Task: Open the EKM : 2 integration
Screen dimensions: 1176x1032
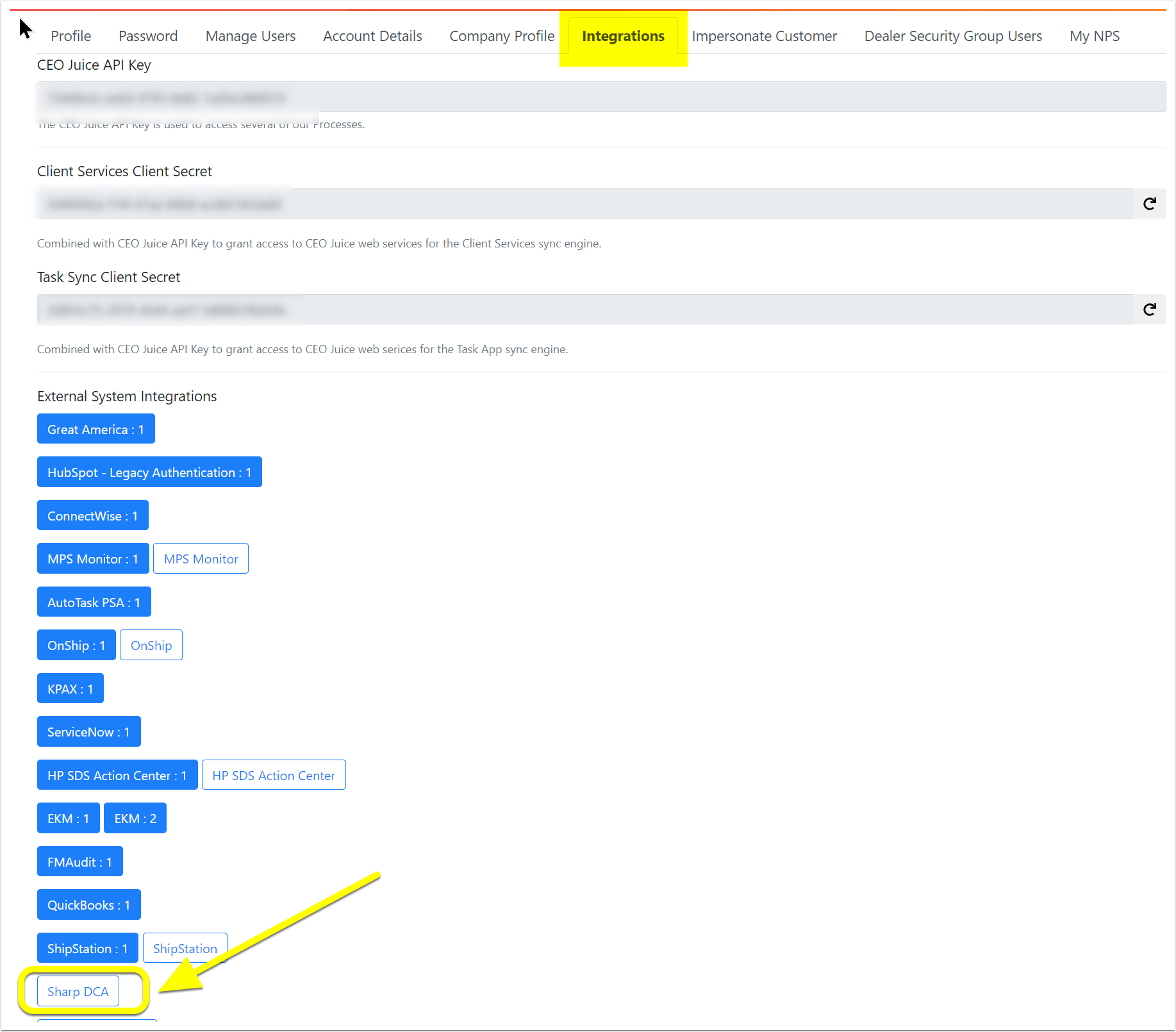Action: pos(135,818)
